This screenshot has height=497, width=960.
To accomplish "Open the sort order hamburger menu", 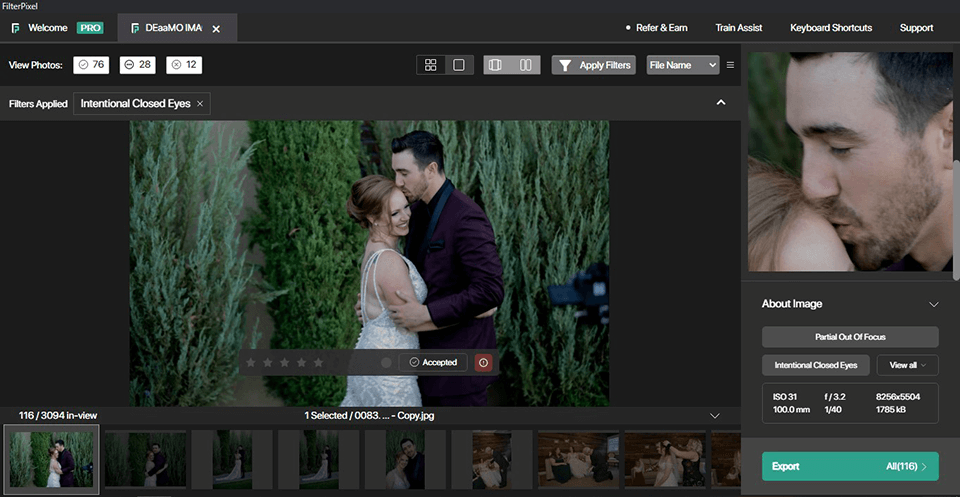I will point(730,65).
